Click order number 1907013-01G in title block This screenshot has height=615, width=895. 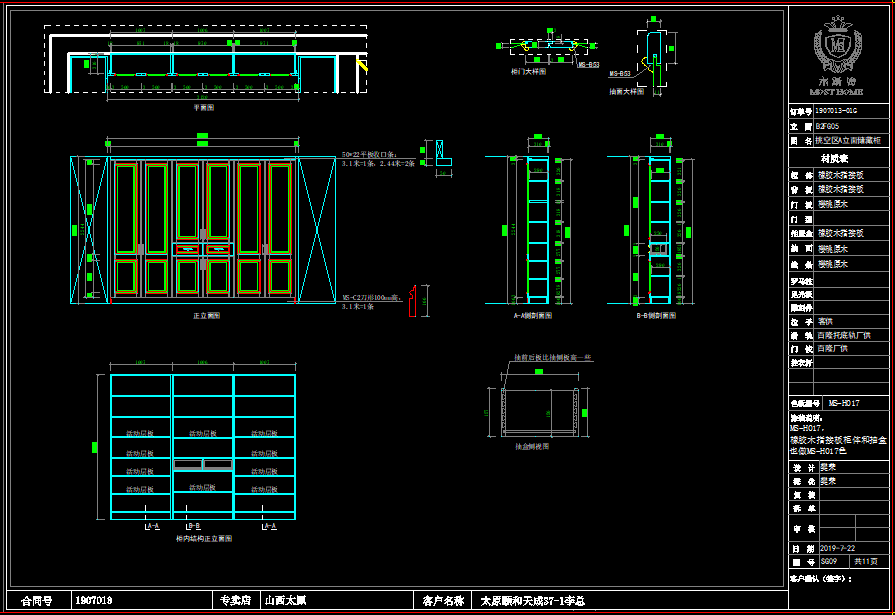tap(837, 111)
